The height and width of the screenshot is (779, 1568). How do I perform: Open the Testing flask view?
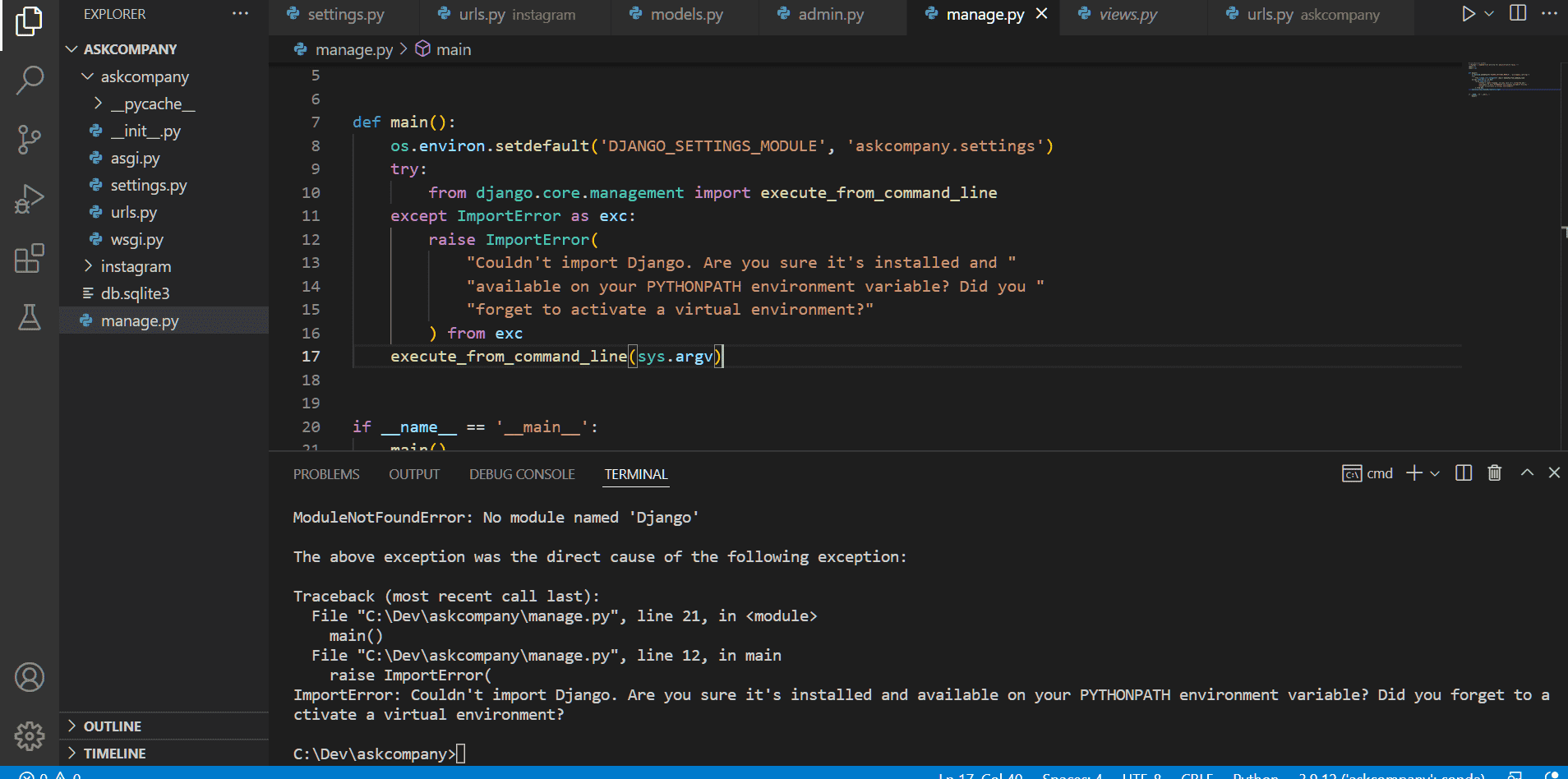tap(30, 317)
